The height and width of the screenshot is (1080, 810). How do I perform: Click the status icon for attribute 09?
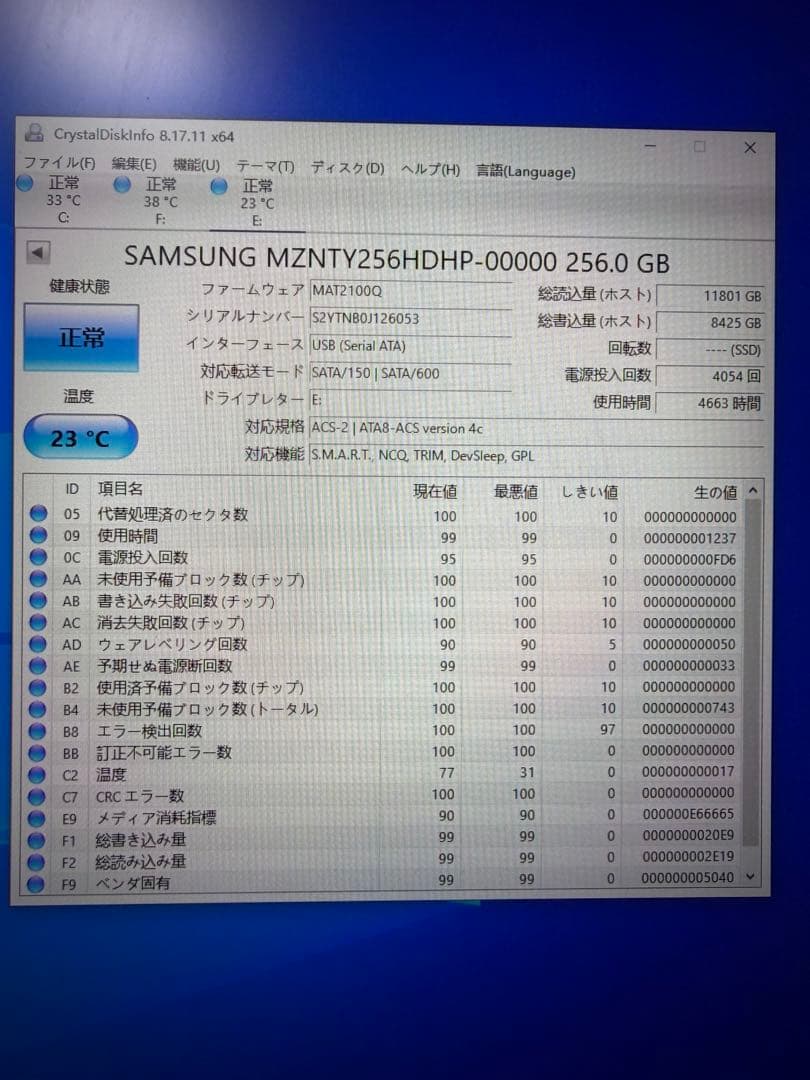tap(39, 534)
